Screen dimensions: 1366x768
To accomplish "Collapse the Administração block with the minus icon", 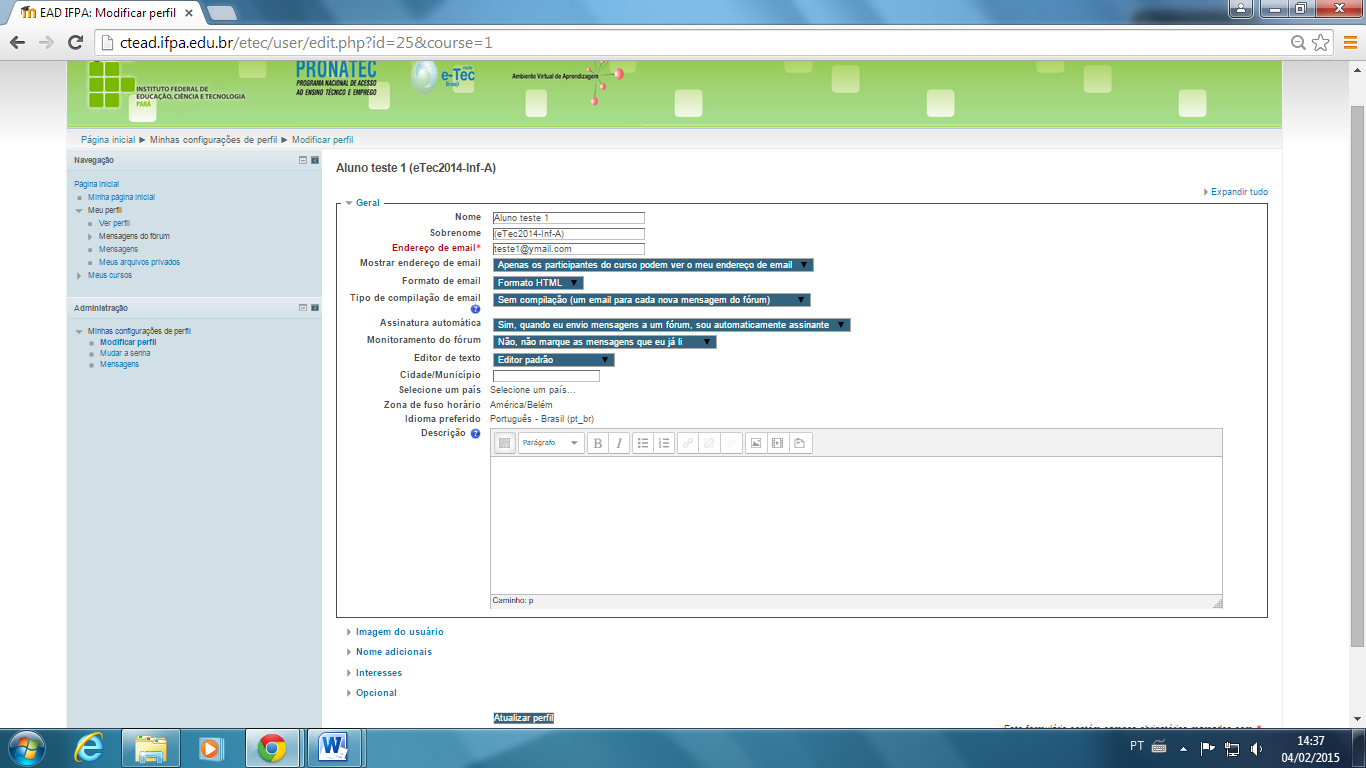I will (303, 308).
